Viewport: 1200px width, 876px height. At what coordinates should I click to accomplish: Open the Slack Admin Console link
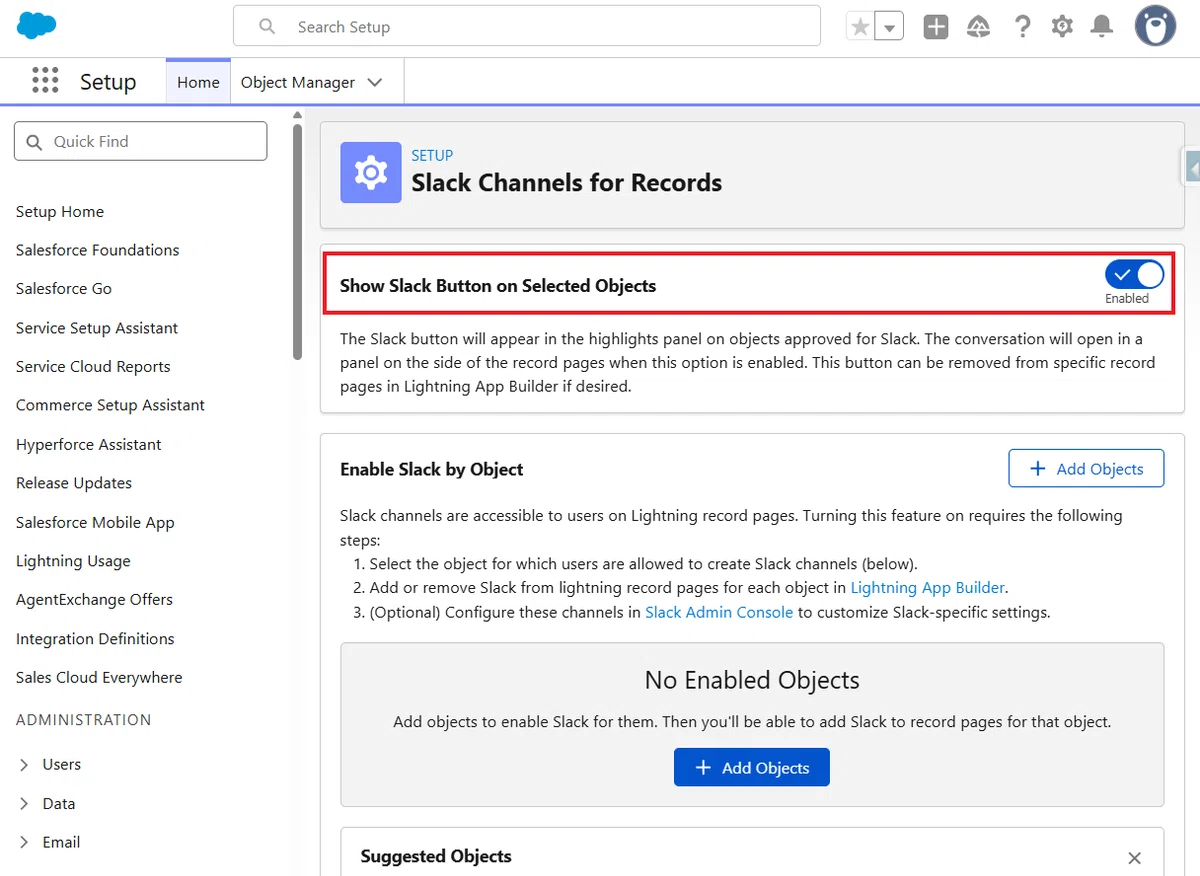(719, 612)
